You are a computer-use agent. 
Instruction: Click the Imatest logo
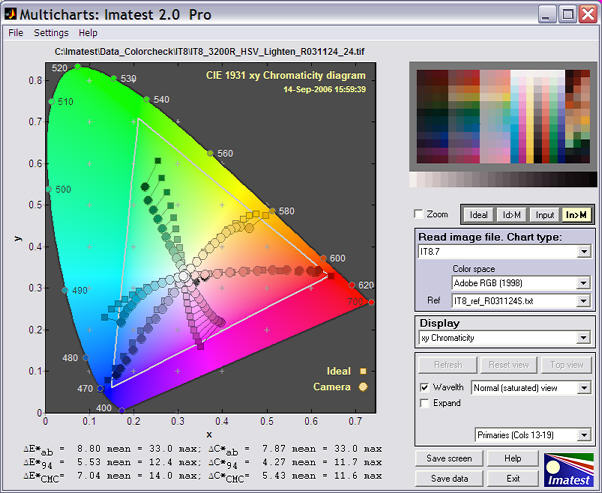569,470
